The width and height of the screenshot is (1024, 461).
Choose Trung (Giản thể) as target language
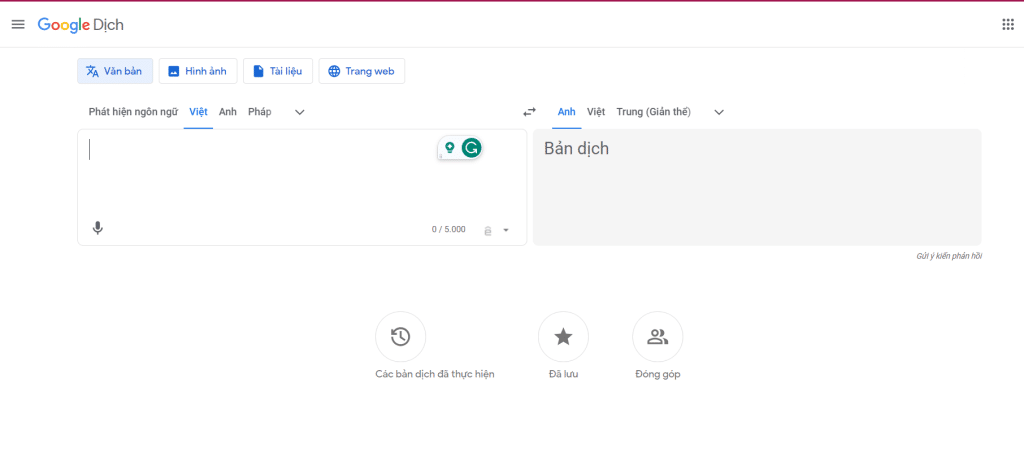(653, 112)
